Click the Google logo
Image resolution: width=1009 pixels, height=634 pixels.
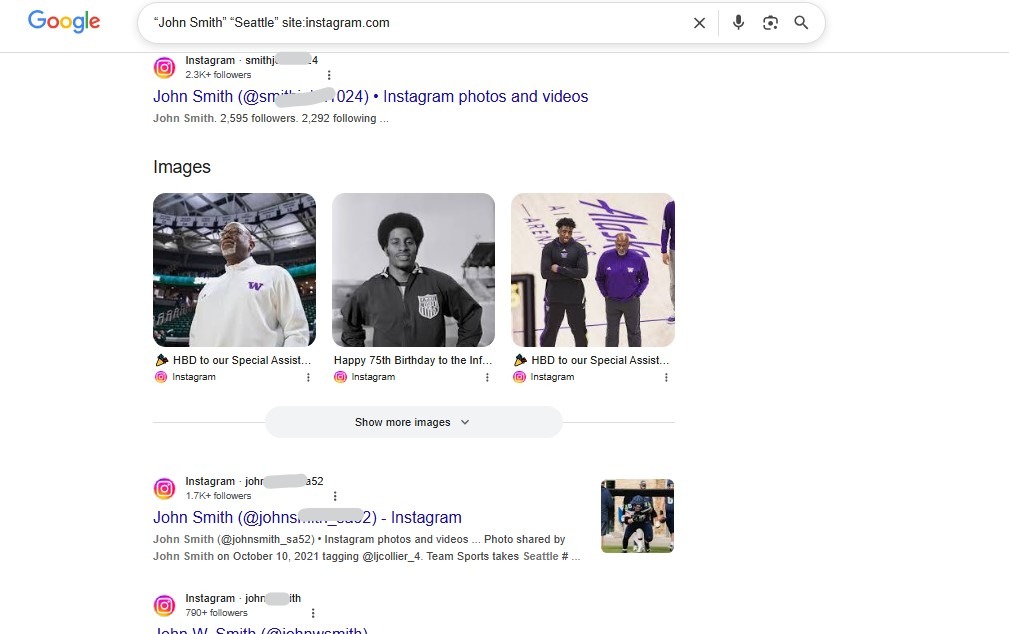(64, 22)
